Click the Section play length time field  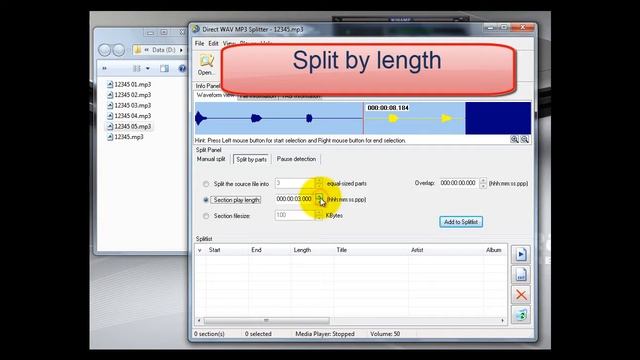(295, 199)
